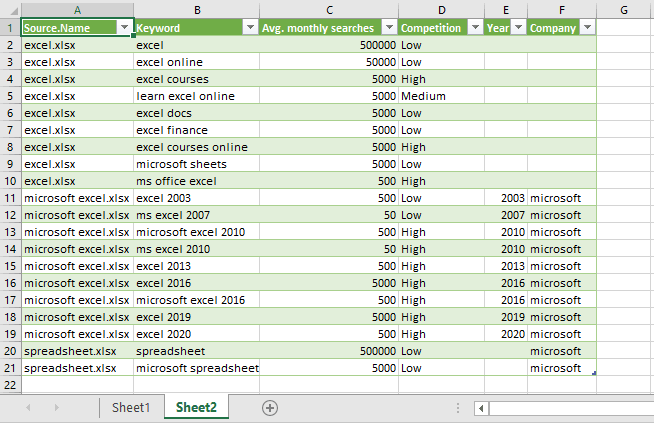Click 'microsoft excel.xlsx' in row 16
The width and height of the screenshot is (654, 423).
[77, 283]
